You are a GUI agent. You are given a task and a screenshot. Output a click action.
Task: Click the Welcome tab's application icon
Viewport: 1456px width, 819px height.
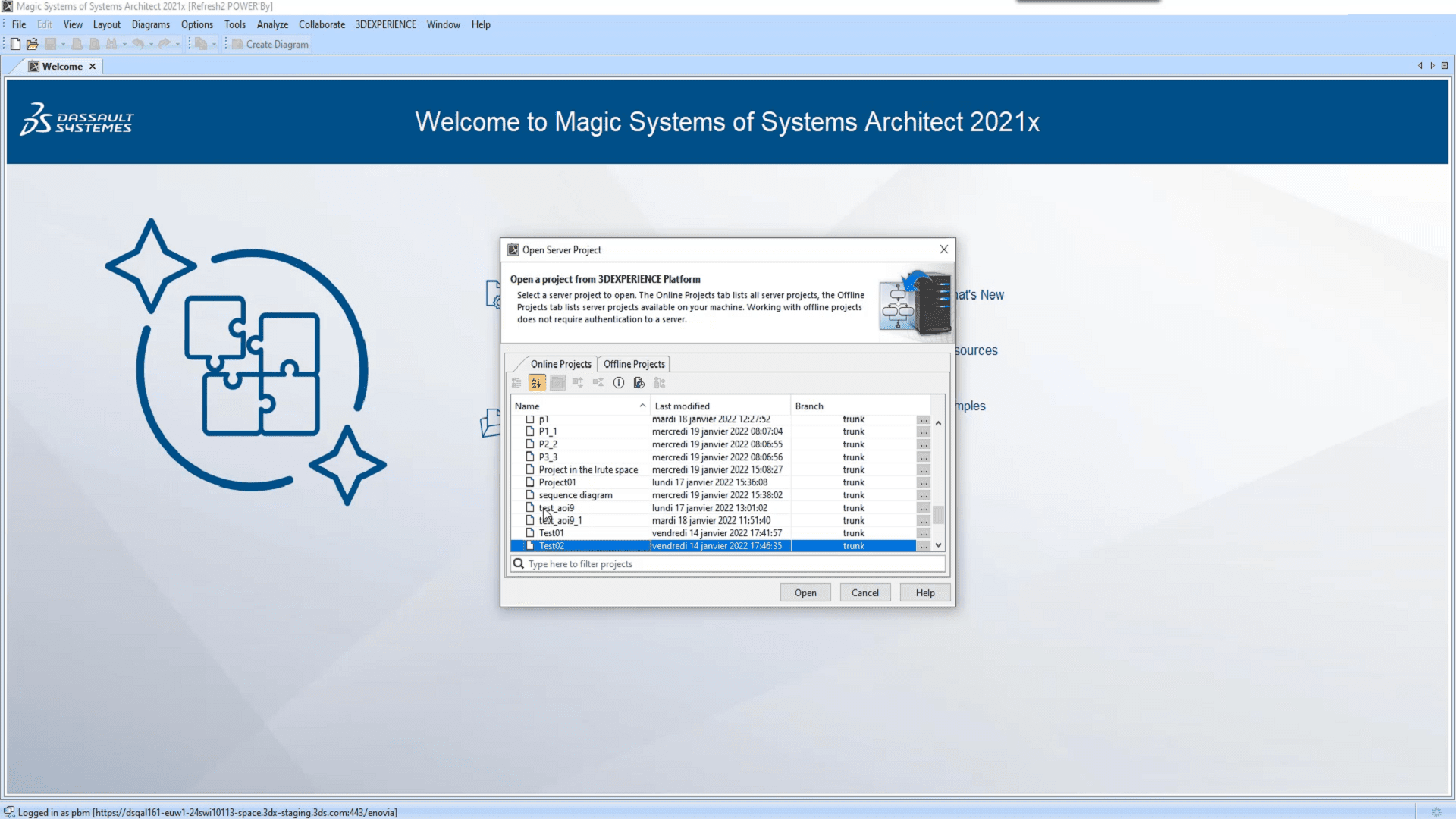click(x=33, y=66)
